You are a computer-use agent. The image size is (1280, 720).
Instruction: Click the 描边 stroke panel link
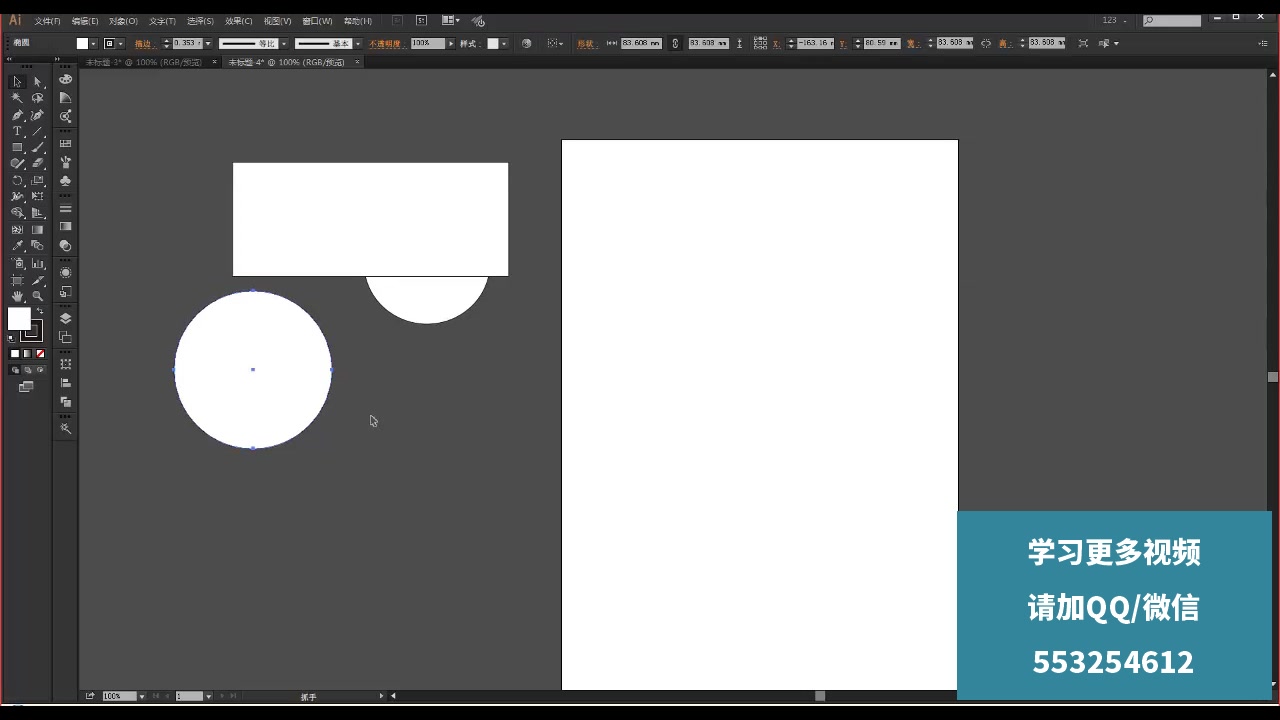coord(143,44)
